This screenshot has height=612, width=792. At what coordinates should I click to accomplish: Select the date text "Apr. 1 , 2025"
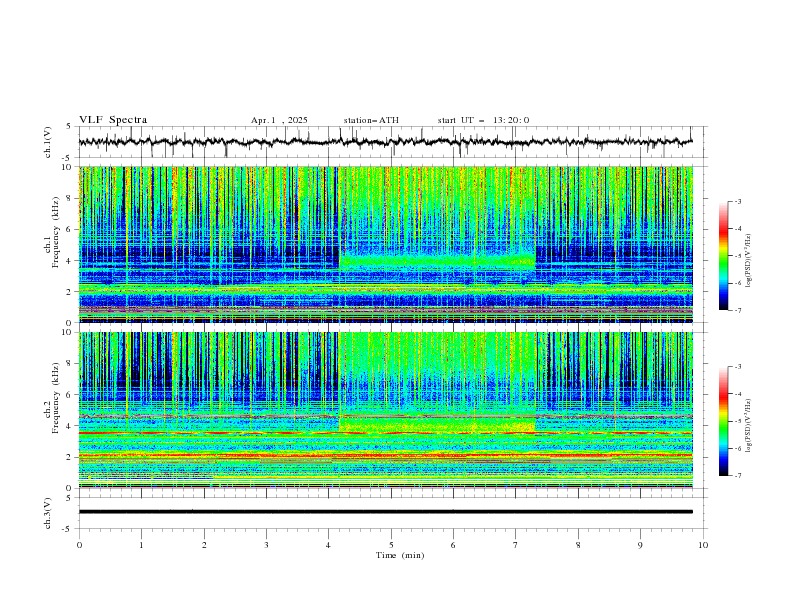point(279,120)
